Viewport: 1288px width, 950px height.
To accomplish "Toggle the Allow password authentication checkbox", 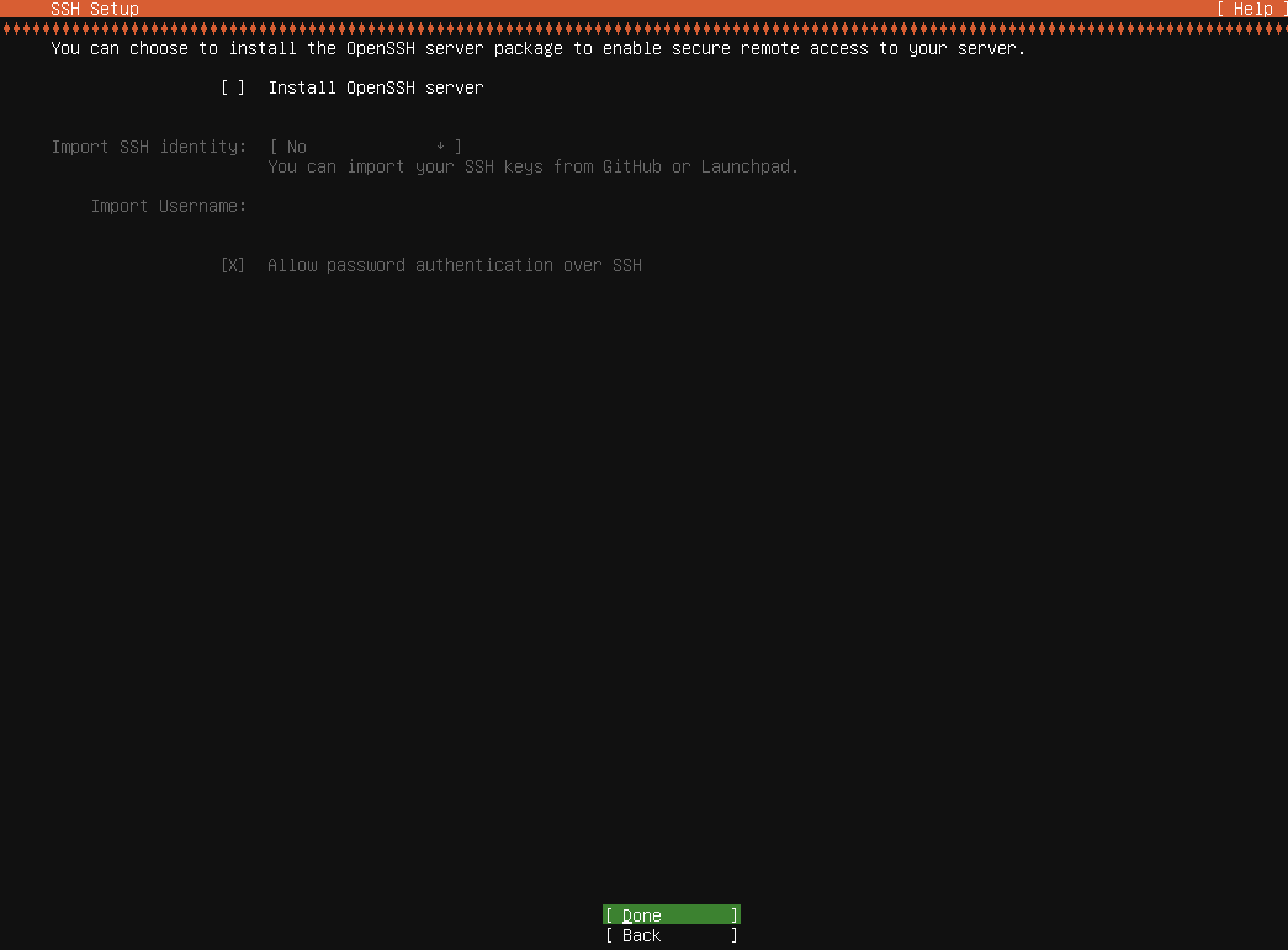I will pos(233,266).
